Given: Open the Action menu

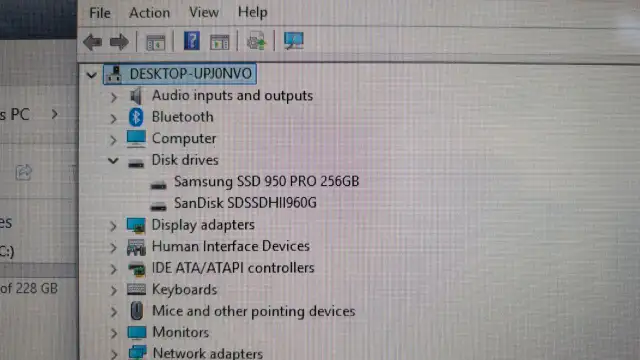Looking at the screenshot, I should [149, 13].
